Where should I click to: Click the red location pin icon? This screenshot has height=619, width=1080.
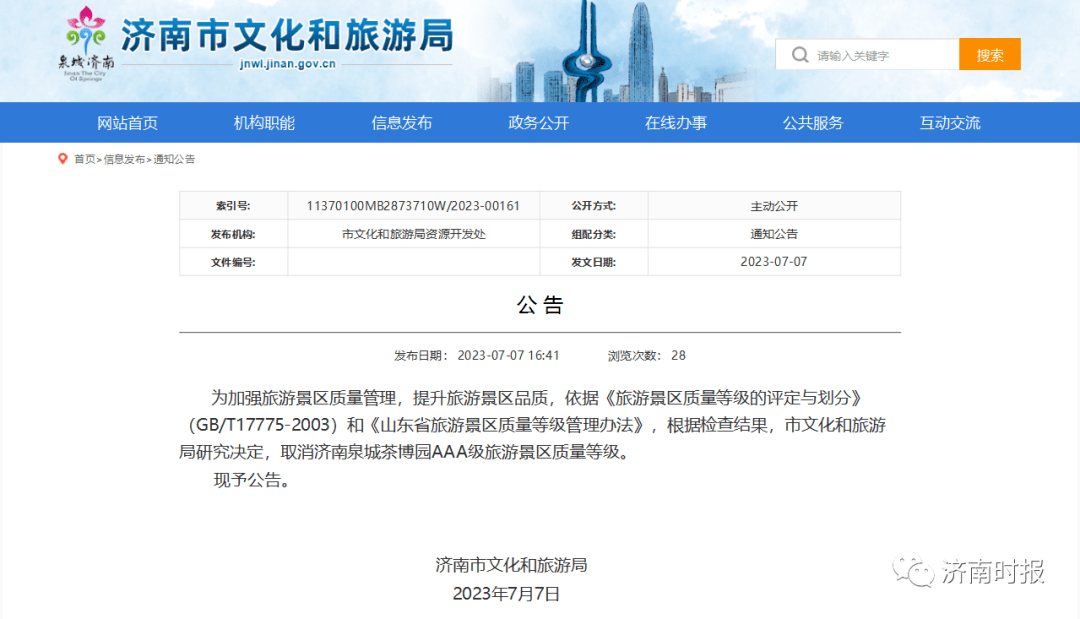(63, 159)
